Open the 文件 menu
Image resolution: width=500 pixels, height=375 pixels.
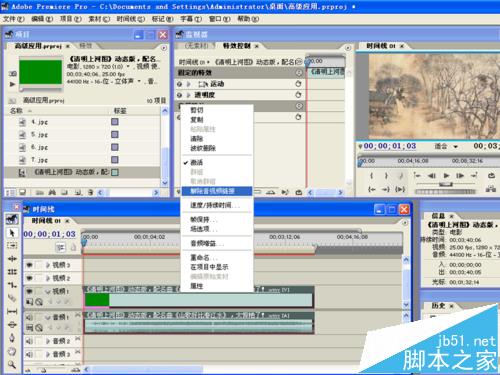14,19
